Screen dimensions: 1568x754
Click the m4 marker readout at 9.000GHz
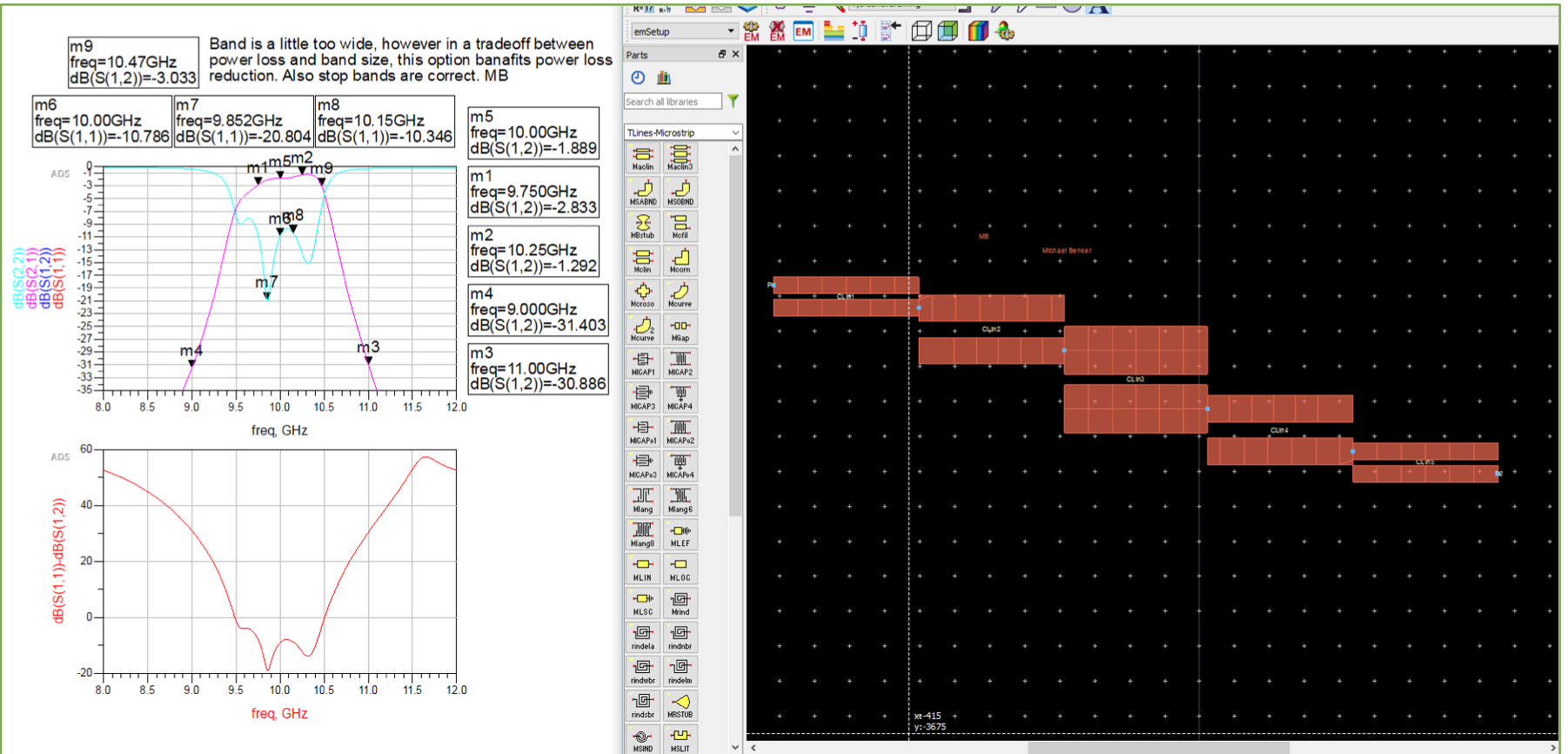click(538, 310)
